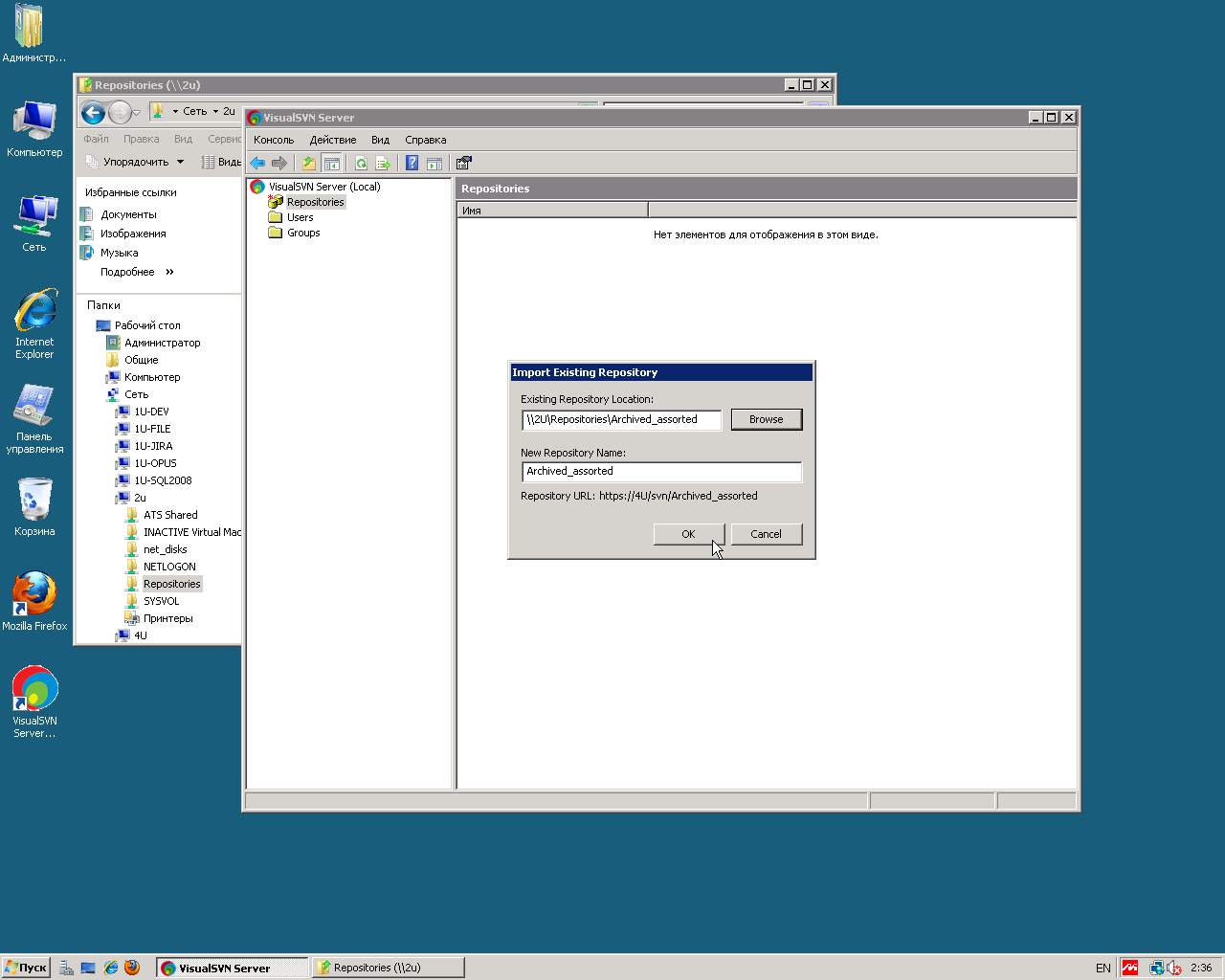Select Сеть node in folder tree

[136, 394]
